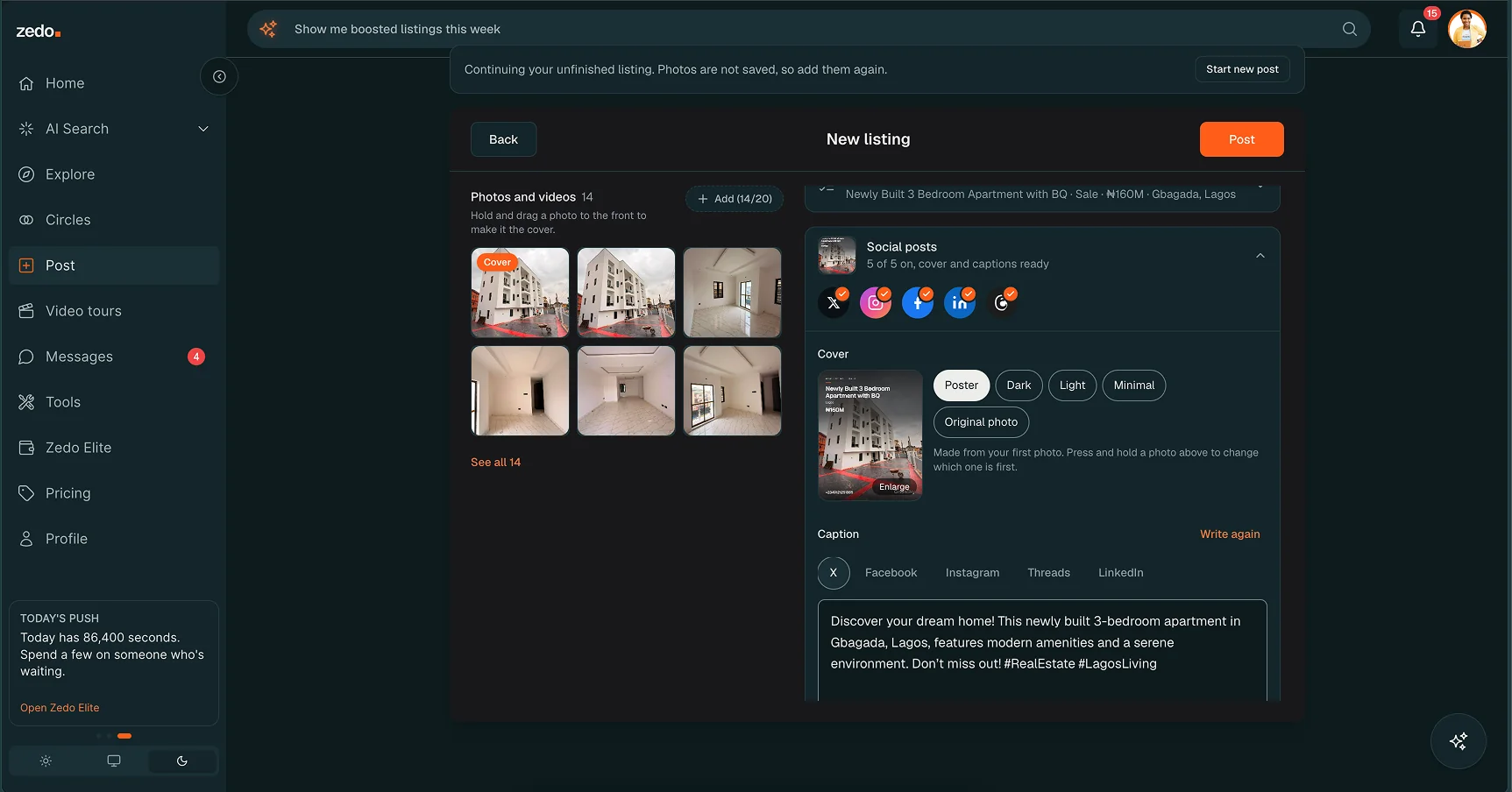
Task: Click the Cover photo thumbnail
Action: click(520, 293)
